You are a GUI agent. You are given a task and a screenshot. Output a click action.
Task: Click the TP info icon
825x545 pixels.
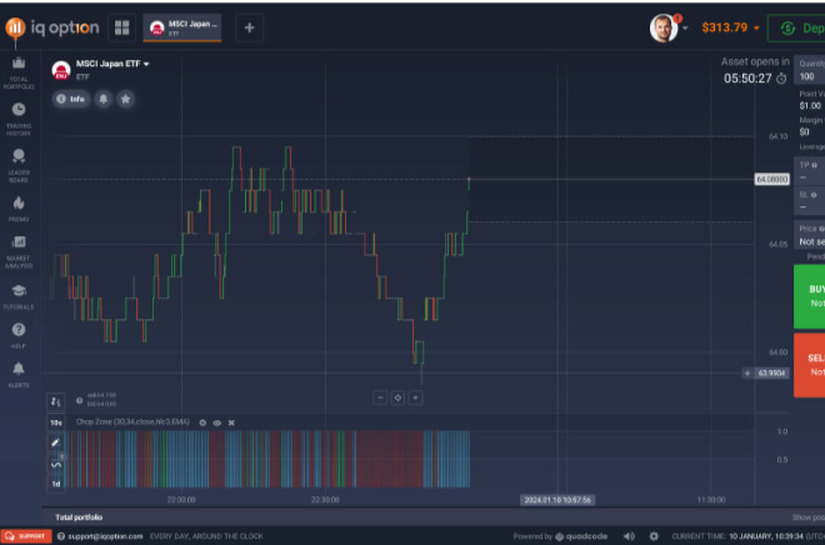(x=814, y=165)
